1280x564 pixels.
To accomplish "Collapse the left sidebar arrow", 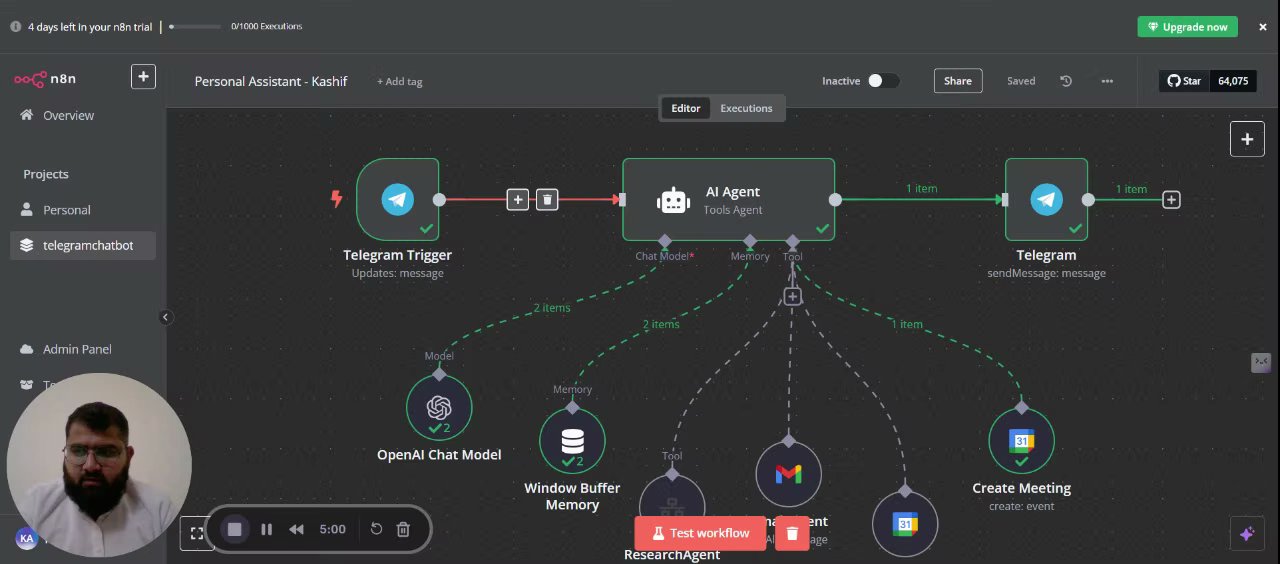I will tap(166, 317).
